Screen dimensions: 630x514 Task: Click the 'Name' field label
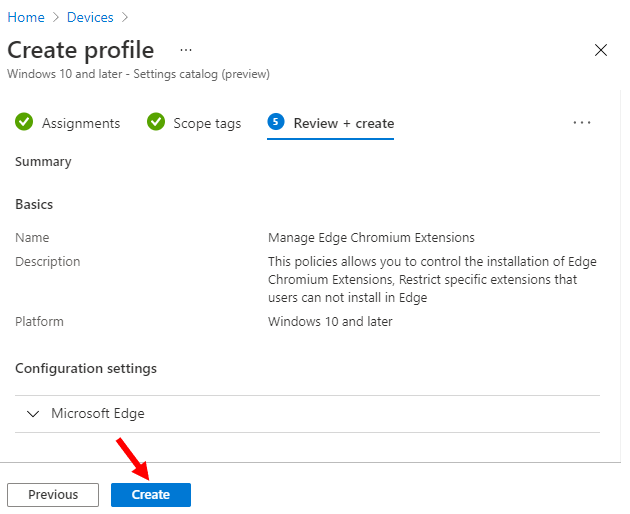[x=32, y=238]
